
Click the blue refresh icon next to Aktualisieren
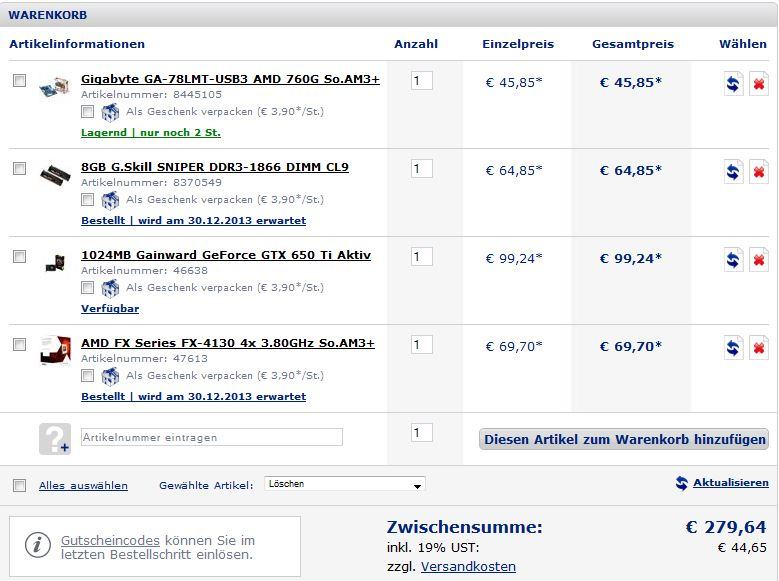tap(682, 483)
